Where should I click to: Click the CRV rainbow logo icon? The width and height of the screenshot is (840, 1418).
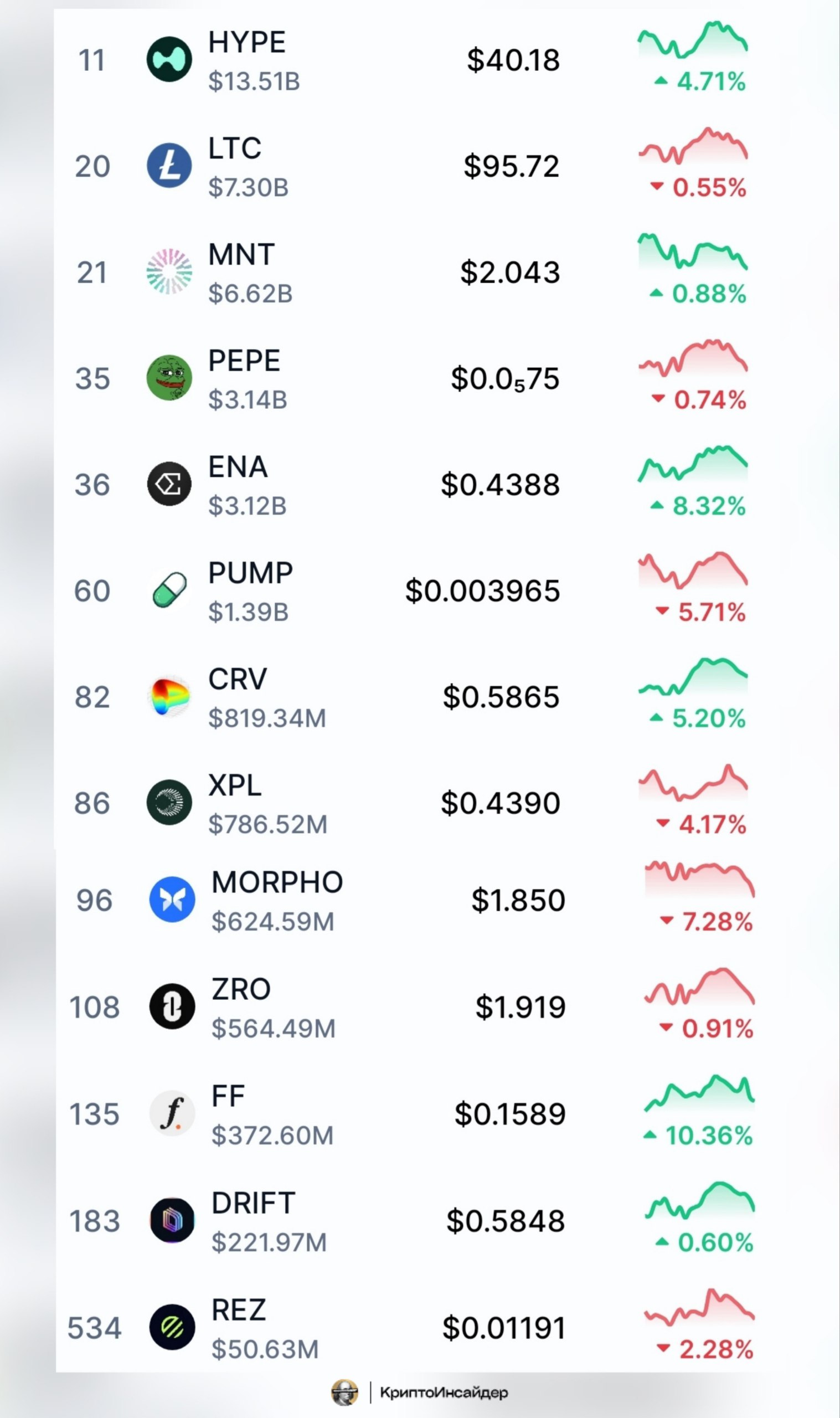pyautogui.click(x=169, y=696)
